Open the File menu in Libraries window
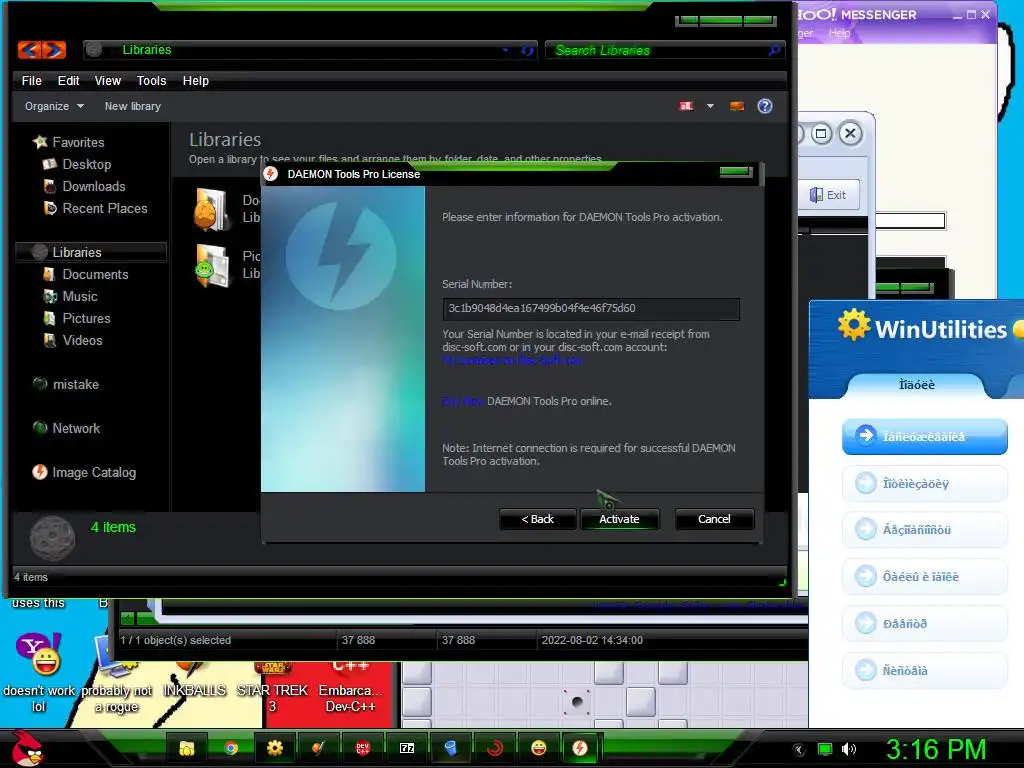 point(31,81)
